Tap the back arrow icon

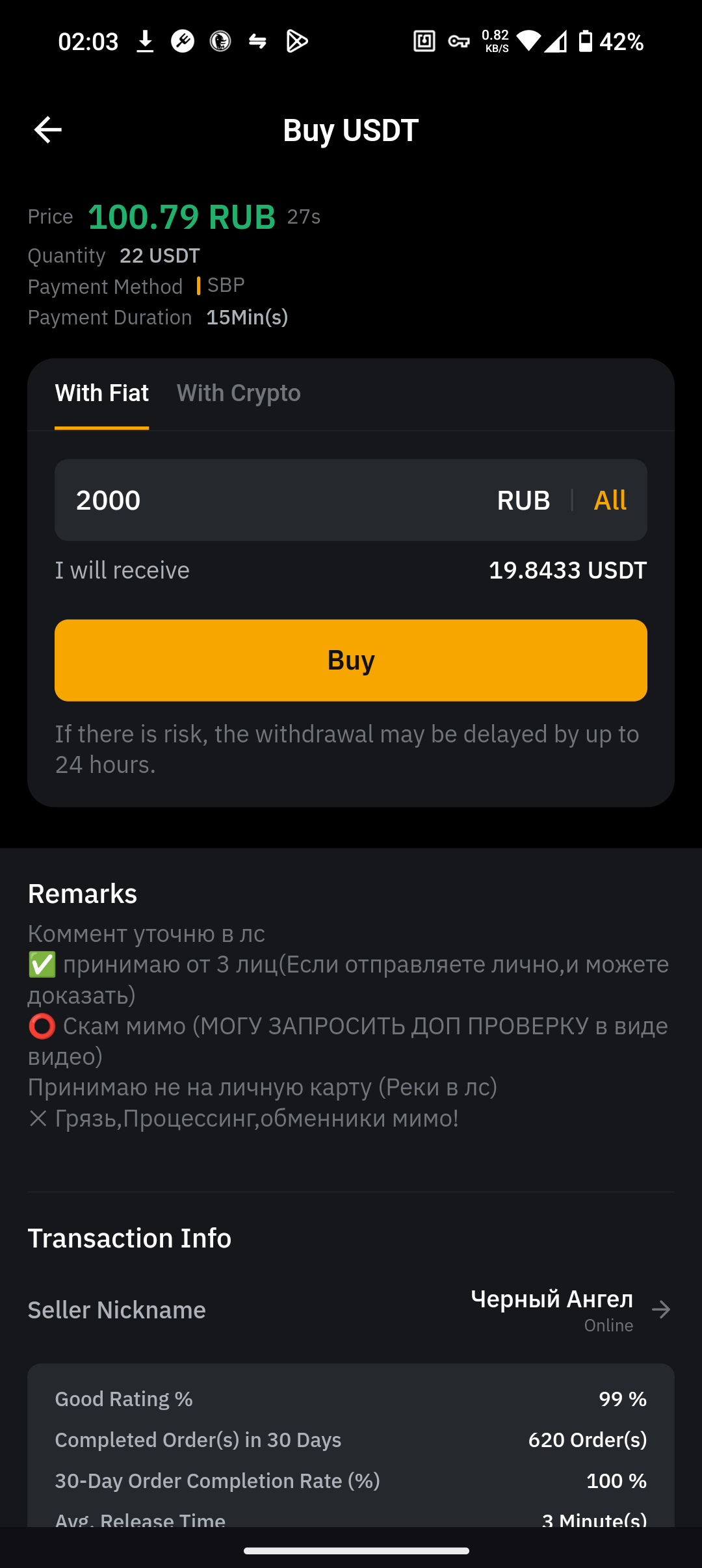[x=48, y=130]
